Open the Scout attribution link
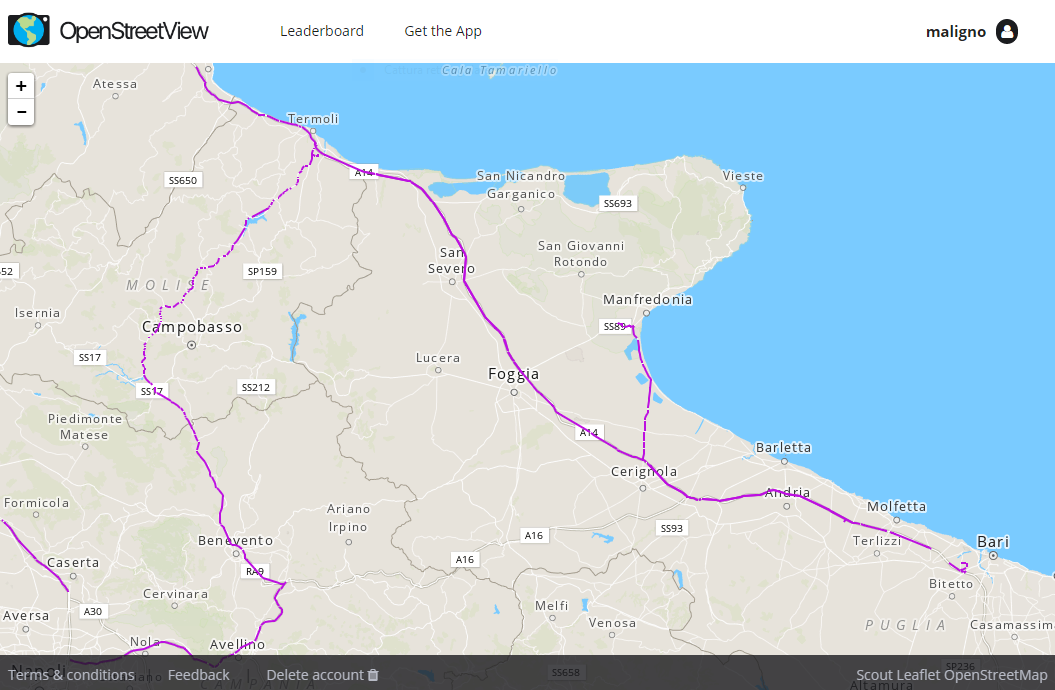Screen dimensions: 1055x690 point(873,675)
